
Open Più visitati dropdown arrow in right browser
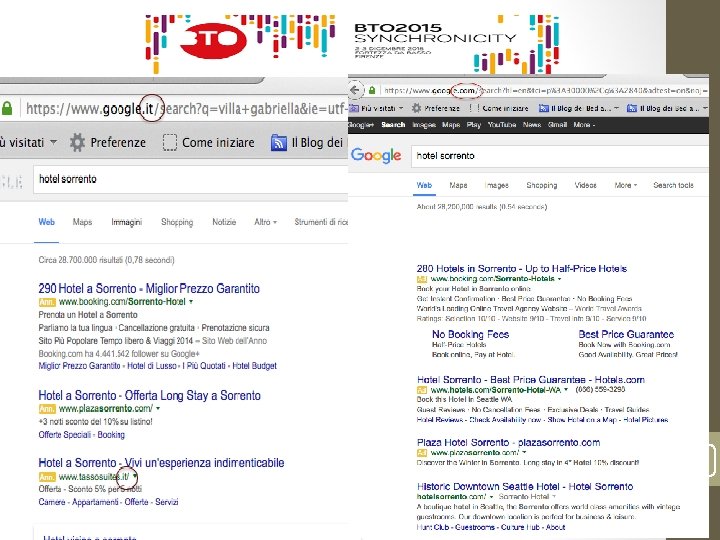point(401,108)
